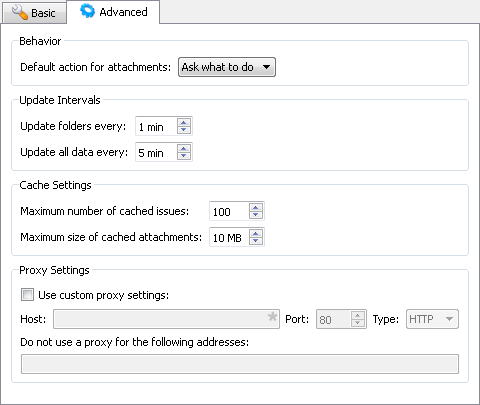Decrease maximum number of cached issues
The image size is (480, 405).
256,215
